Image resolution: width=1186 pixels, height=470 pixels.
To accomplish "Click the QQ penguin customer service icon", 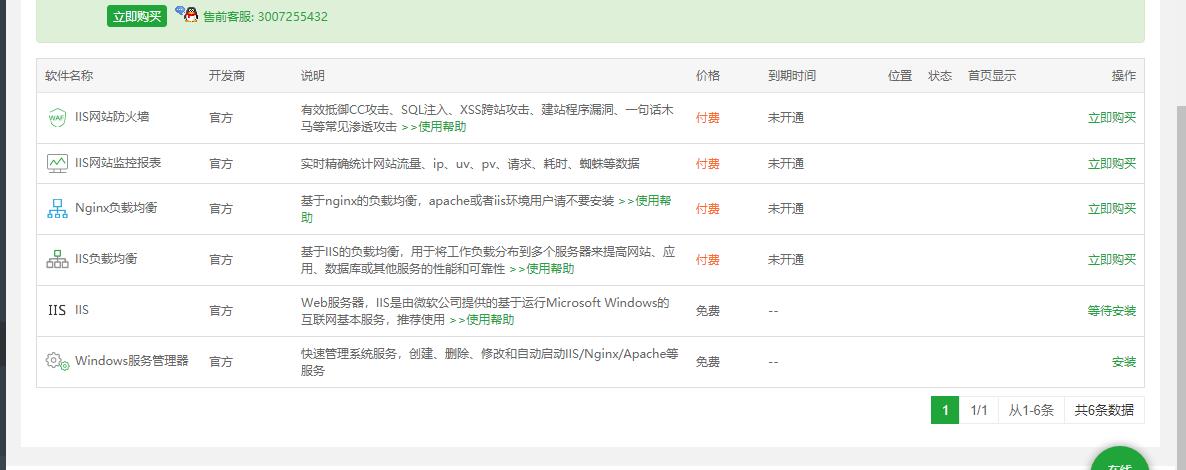I will [188, 14].
